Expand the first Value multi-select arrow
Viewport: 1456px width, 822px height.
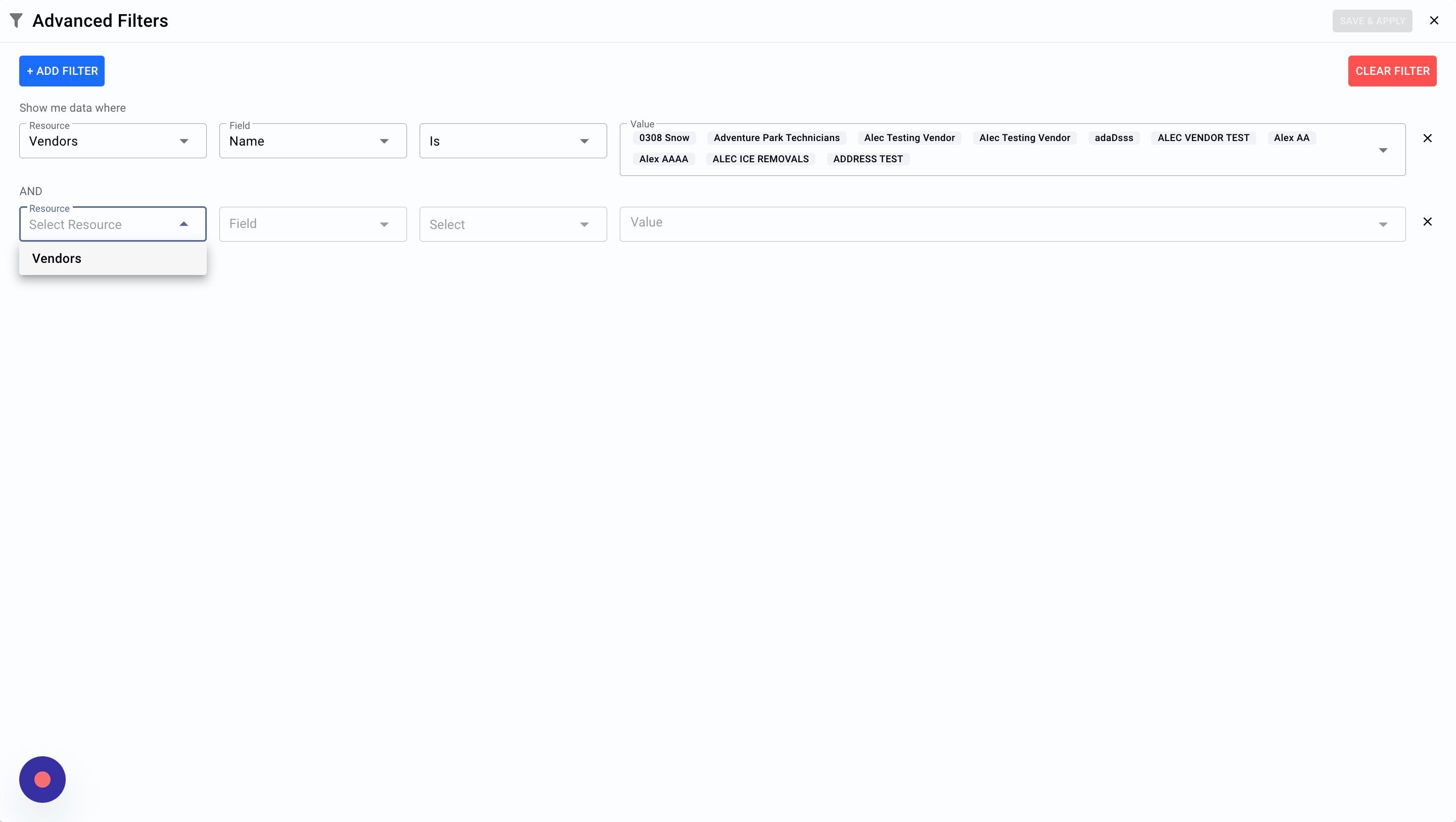click(1383, 150)
